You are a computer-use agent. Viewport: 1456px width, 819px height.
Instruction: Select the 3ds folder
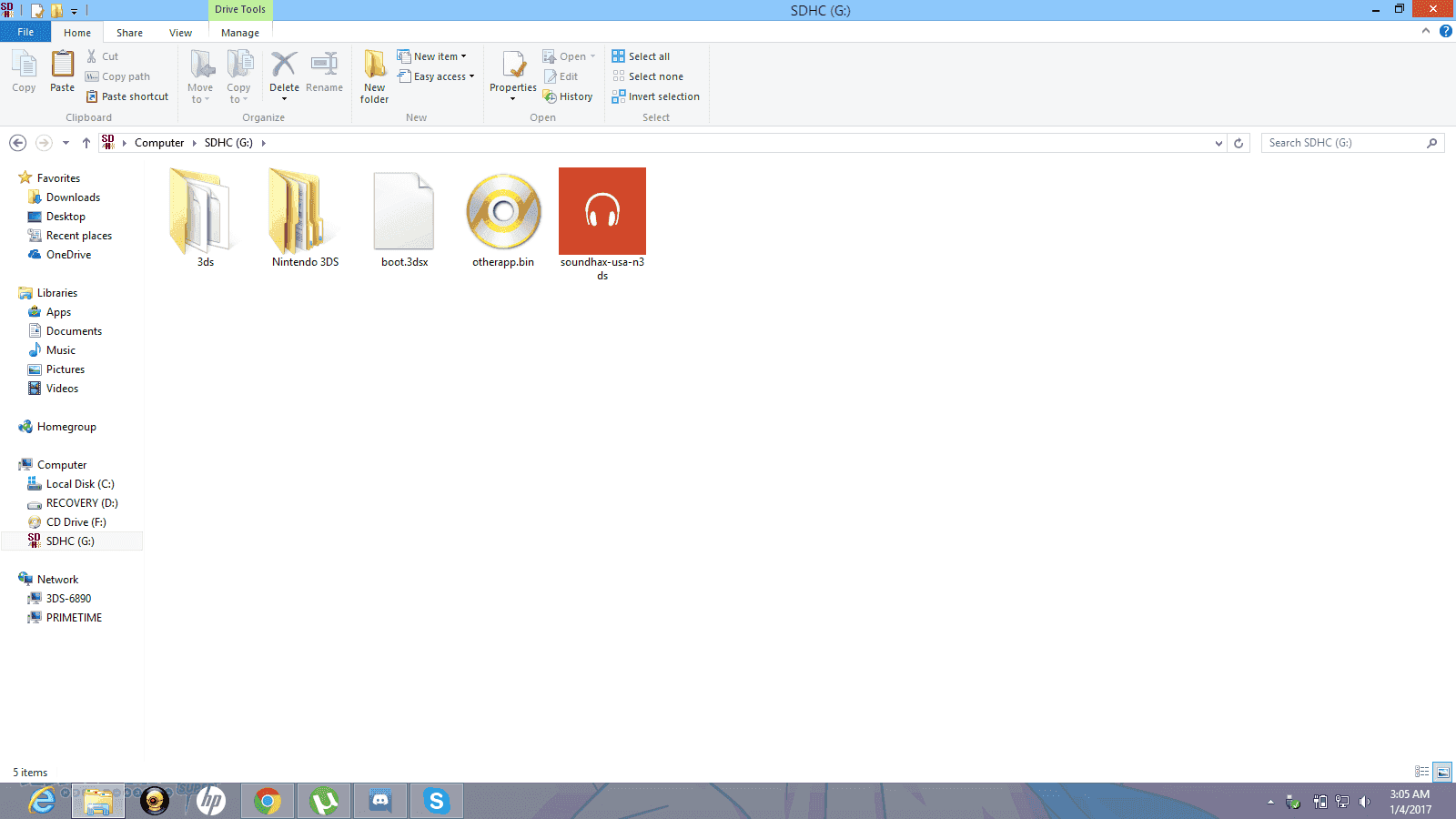[x=206, y=217]
